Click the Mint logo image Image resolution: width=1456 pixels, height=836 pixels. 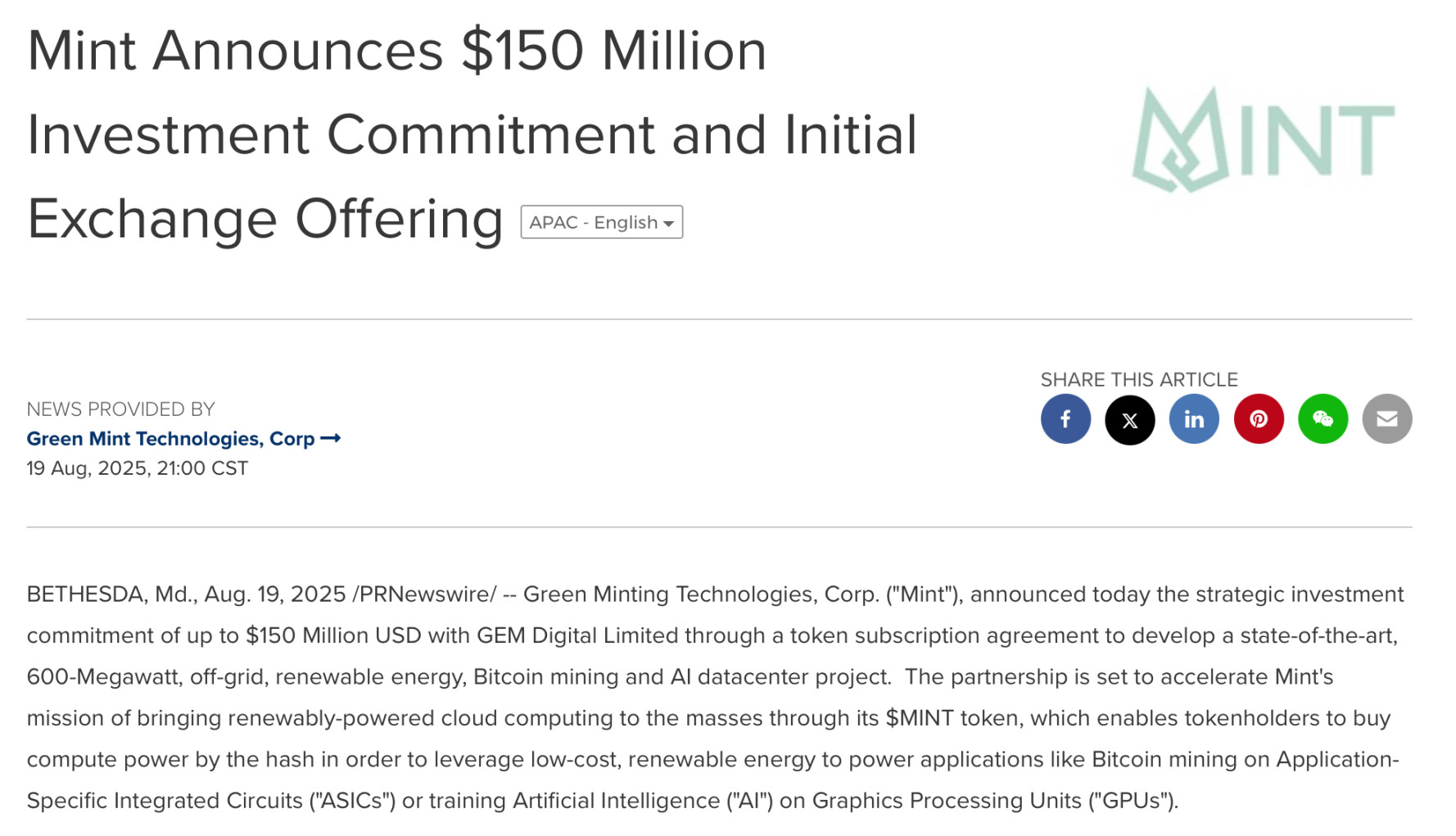coord(1263,139)
